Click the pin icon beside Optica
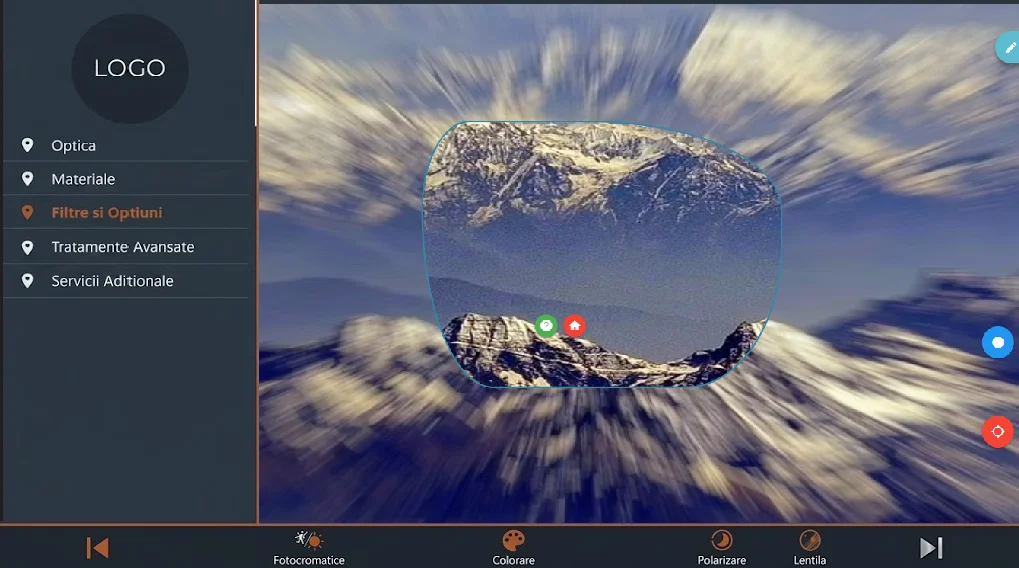Image resolution: width=1019 pixels, height=568 pixels. pos(27,145)
